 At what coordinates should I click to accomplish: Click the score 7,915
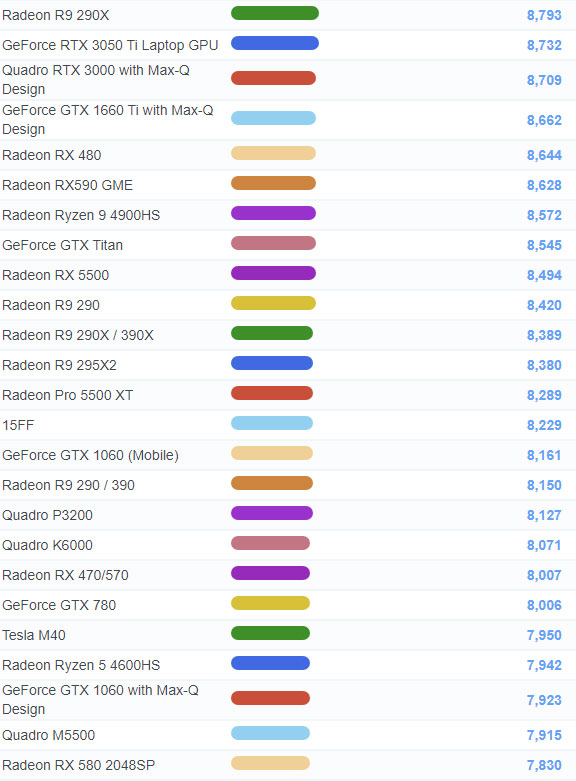(544, 735)
